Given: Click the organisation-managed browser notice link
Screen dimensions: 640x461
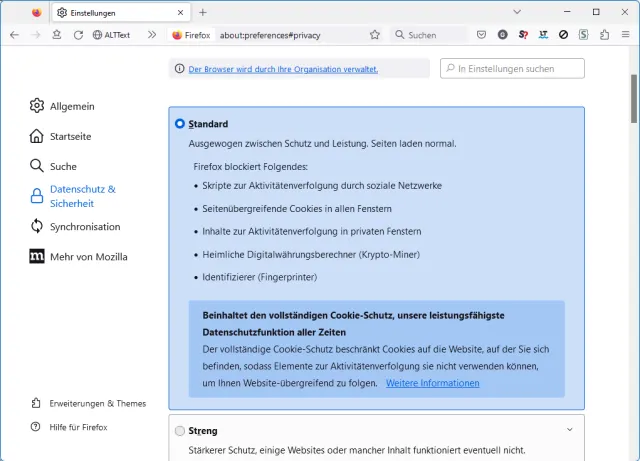Looking at the screenshot, I should point(283,69).
